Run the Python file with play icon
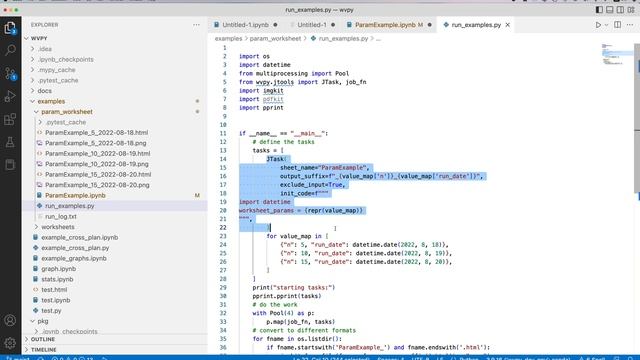The height and width of the screenshot is (360, 640). pyautogui.click(x=598, y=25)
